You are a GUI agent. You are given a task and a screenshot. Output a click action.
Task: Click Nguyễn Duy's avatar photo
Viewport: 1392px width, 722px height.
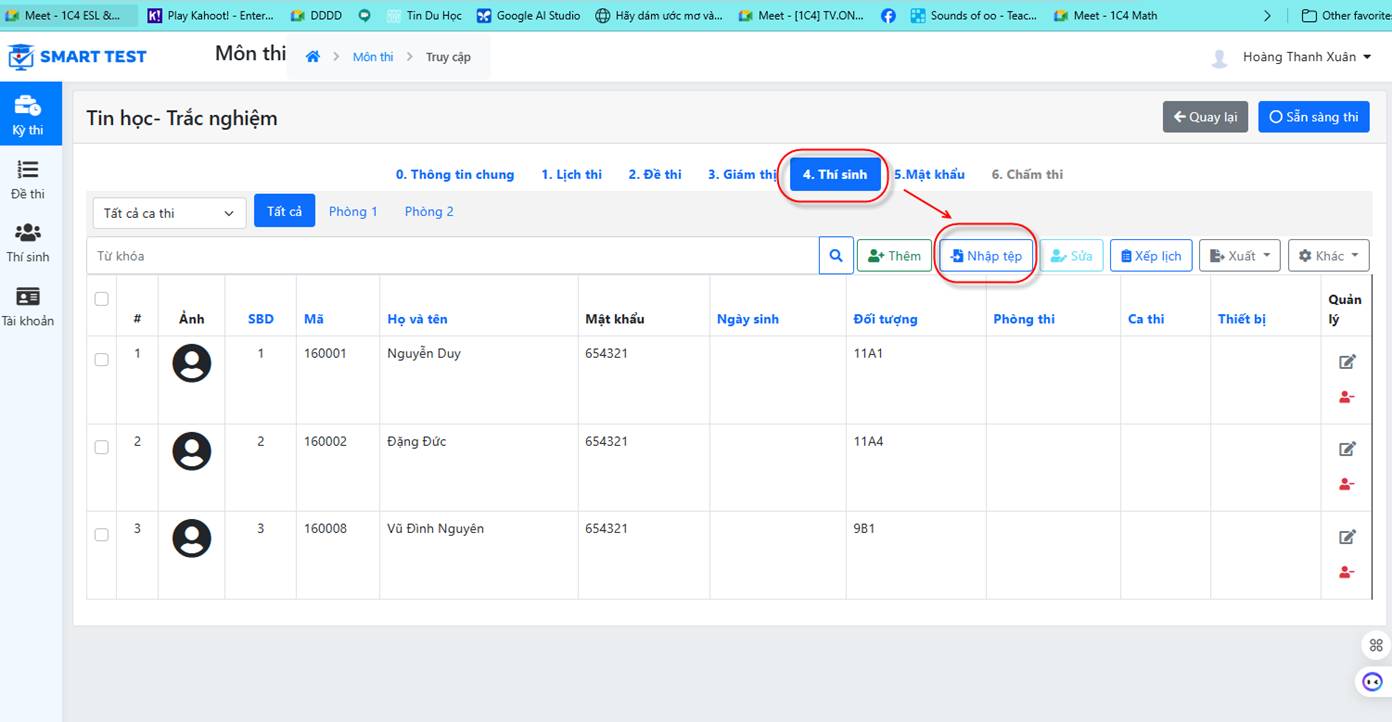192,363
